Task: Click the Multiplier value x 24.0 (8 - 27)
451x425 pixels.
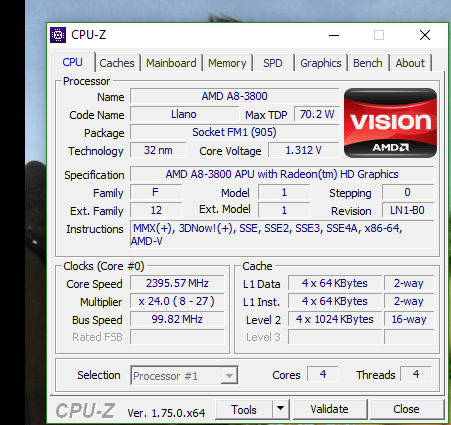Action: click(177, 301)
